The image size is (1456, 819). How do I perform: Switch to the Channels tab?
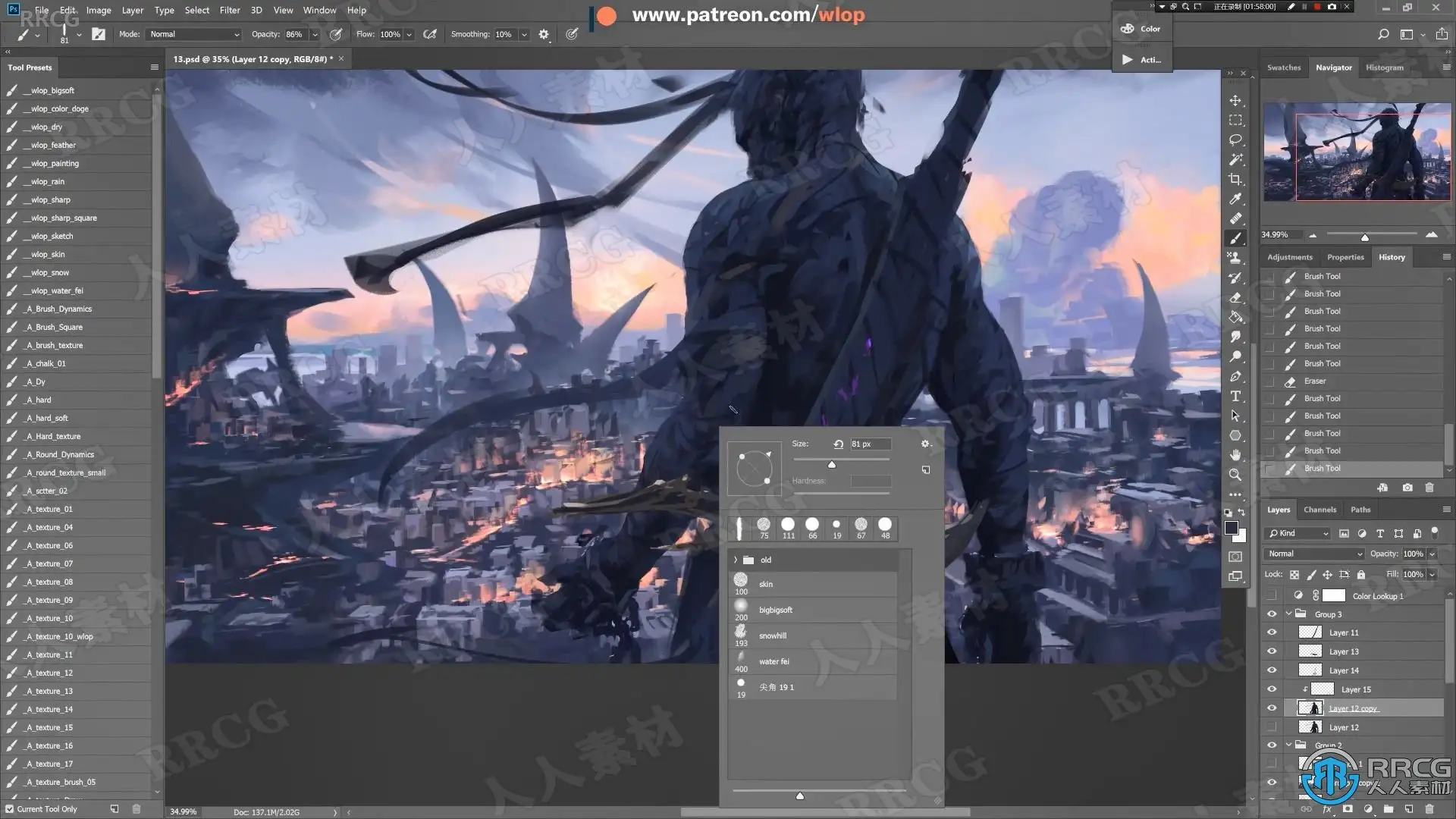(x=1319, y=510)
